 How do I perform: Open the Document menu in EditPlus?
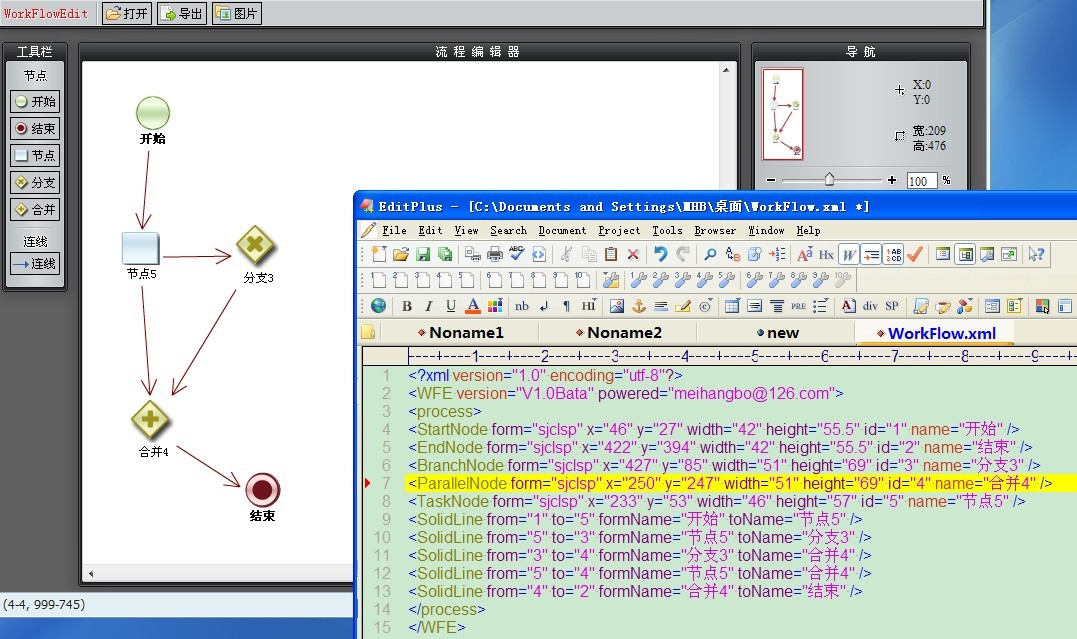click(562, 230)
